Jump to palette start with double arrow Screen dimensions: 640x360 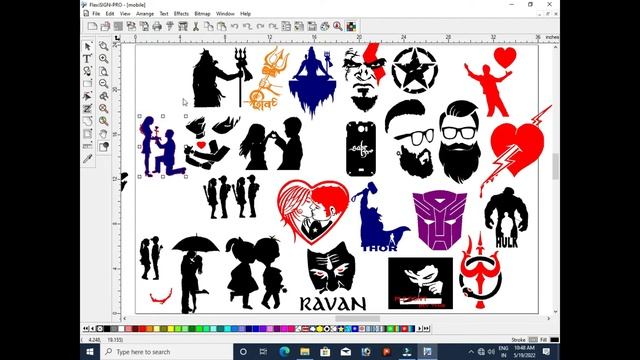click(x=85, y=329)
